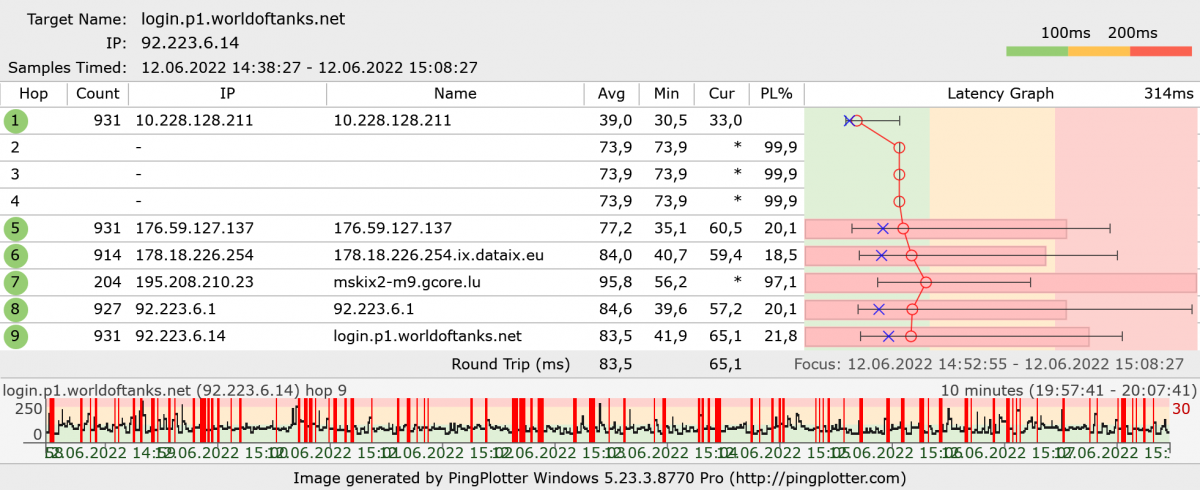Sort by the Avg column header
Screen dimensions: 1200x490
tap(611, 94)
